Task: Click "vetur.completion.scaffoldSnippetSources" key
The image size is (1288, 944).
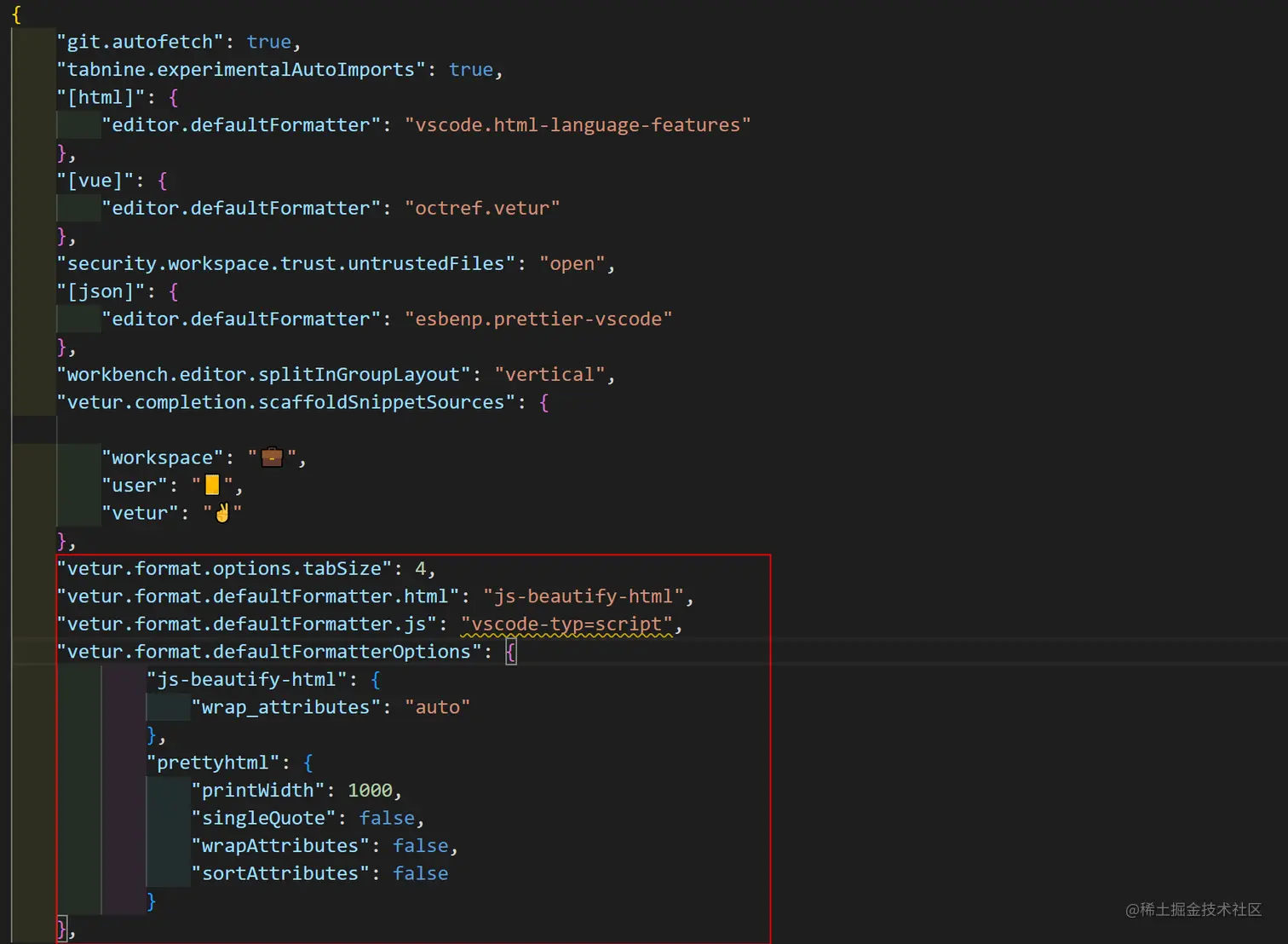Action: pyautogui.click(x=285, y=402)
